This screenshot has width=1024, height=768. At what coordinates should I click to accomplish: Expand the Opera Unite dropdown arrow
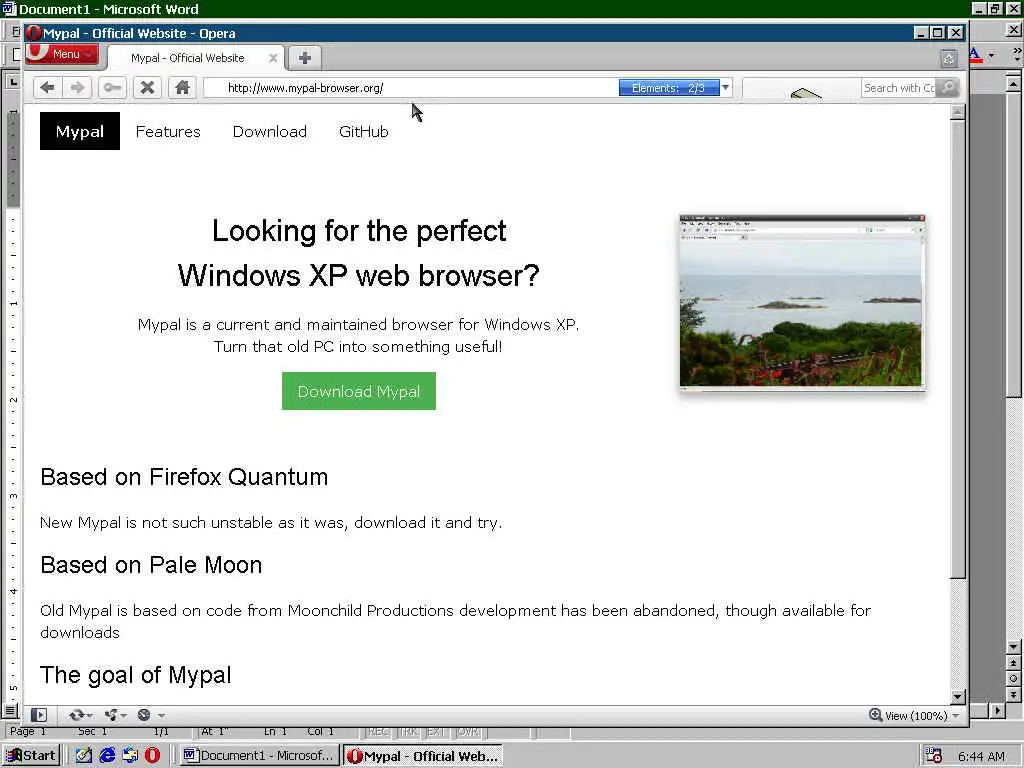point(123,716)
